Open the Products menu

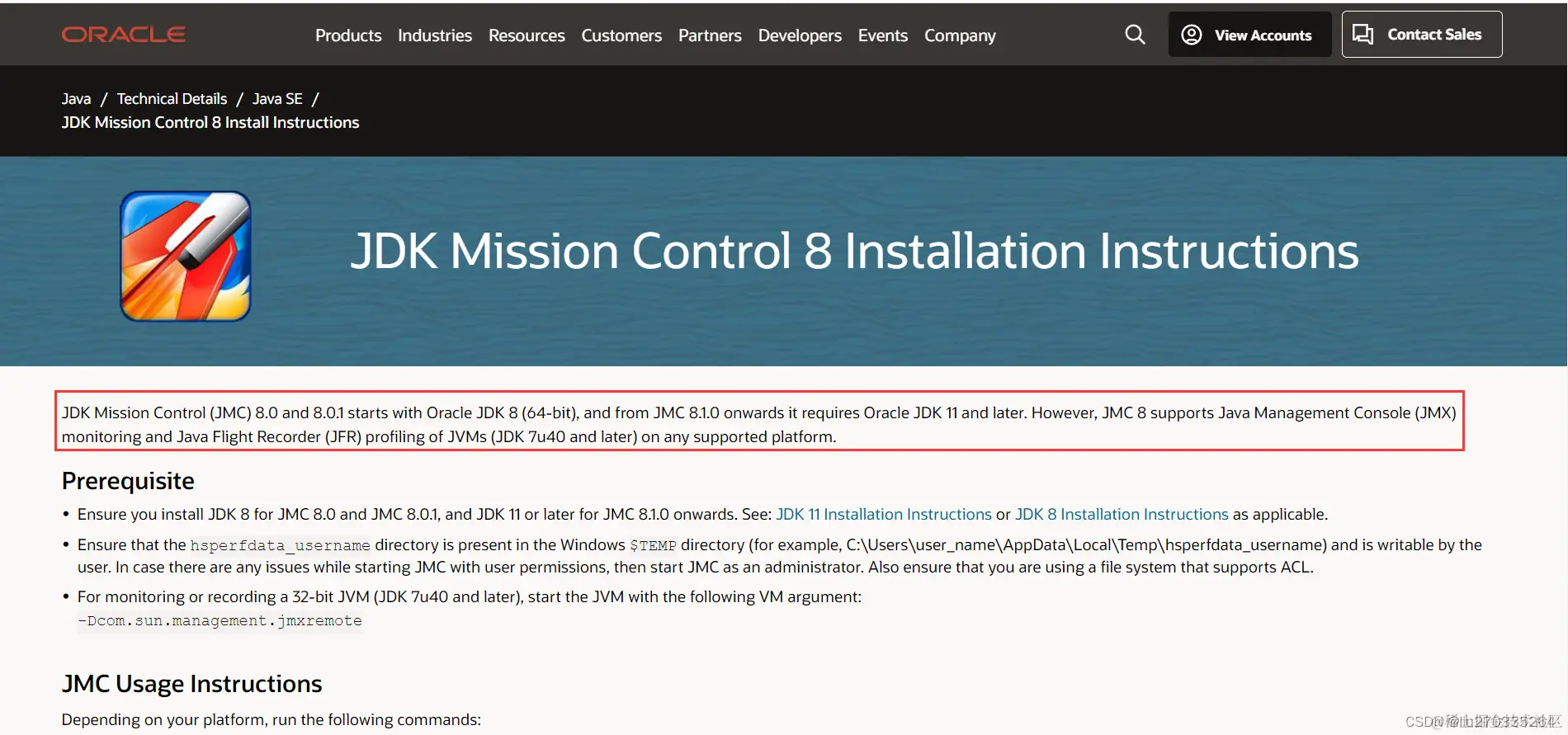(x=348, y=35)
